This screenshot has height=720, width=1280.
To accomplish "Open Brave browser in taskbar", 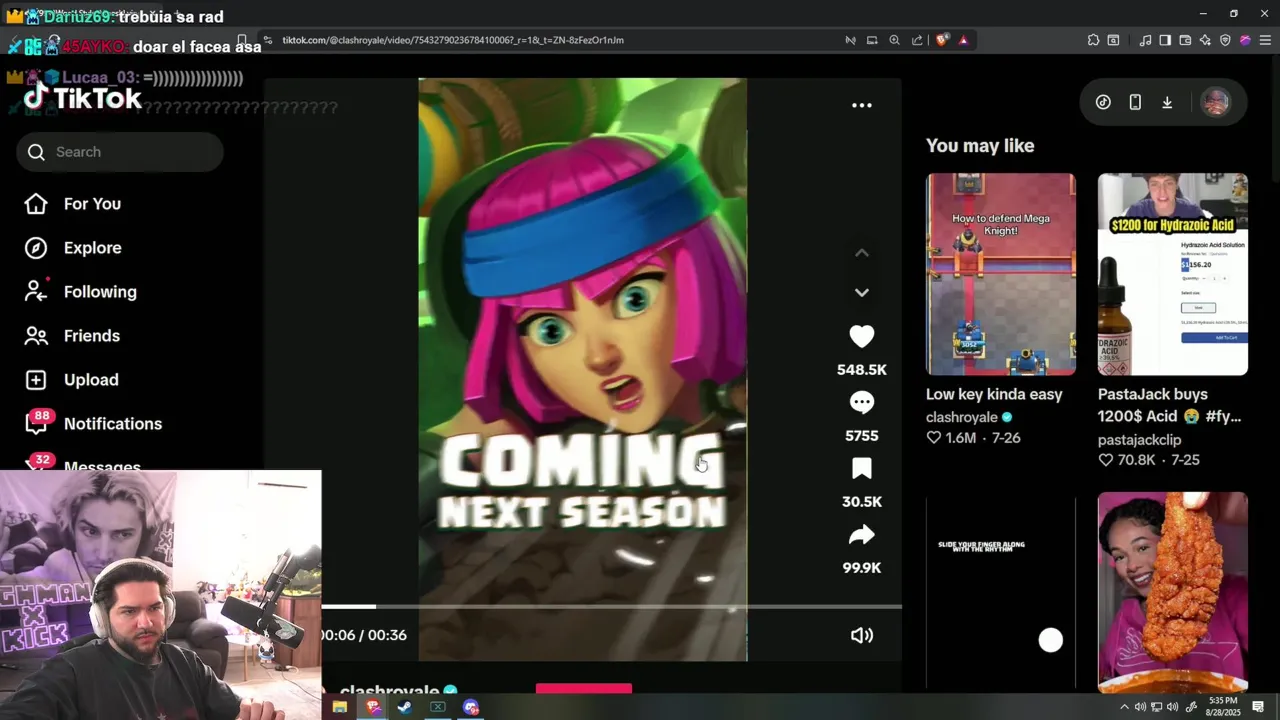I will [x=373, y=707].
